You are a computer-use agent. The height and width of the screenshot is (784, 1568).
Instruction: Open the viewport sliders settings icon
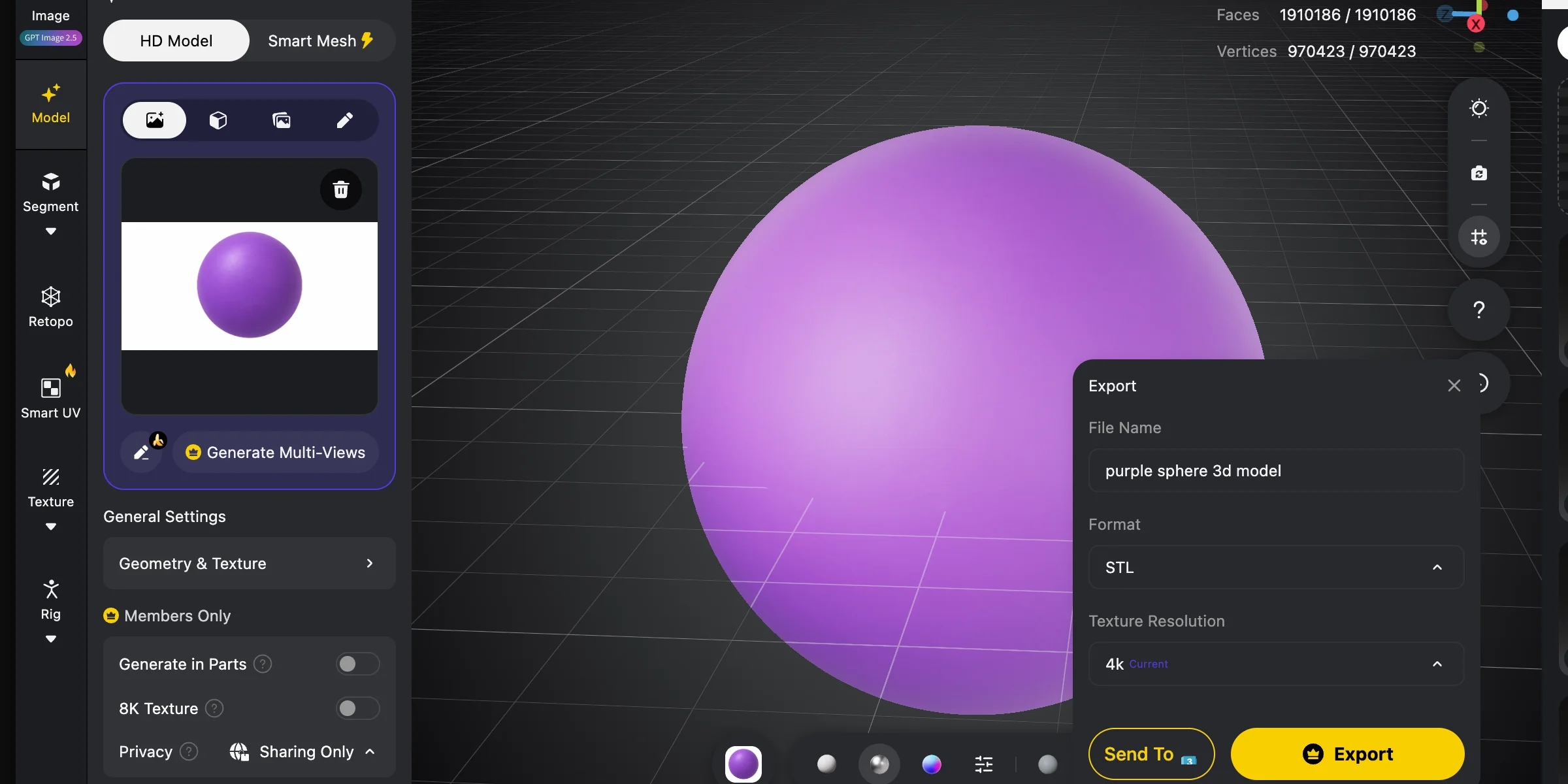point(984,763)
